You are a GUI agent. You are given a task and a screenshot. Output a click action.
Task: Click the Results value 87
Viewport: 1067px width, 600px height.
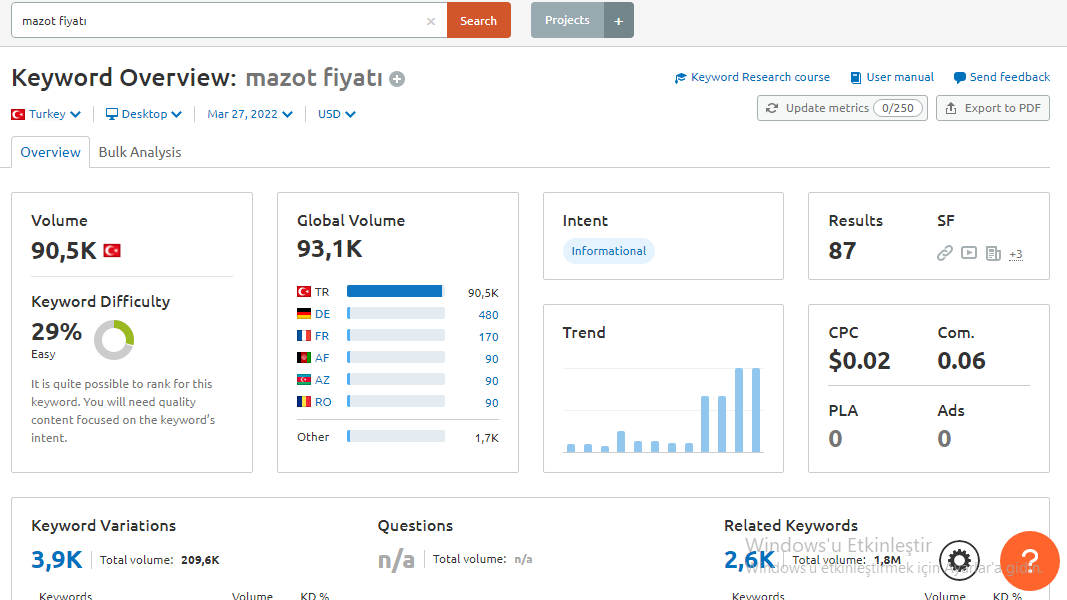[x=842, y=251]
